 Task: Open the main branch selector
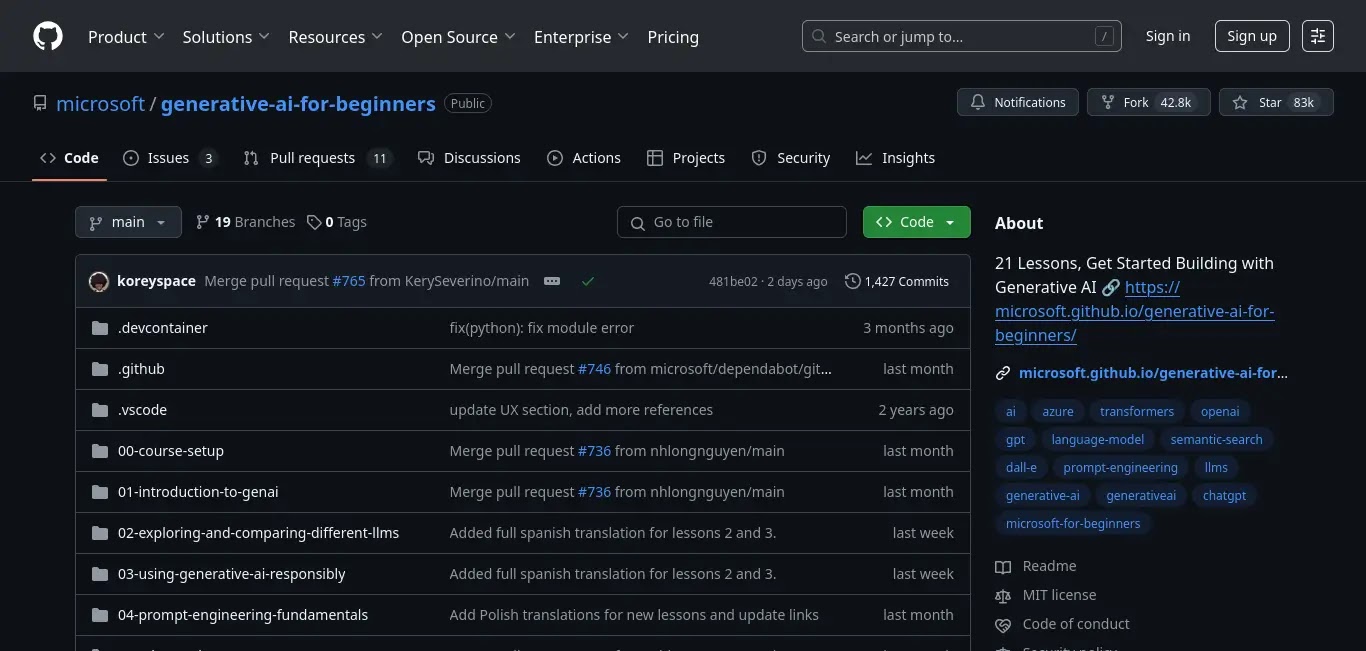(x=128, y=222)
